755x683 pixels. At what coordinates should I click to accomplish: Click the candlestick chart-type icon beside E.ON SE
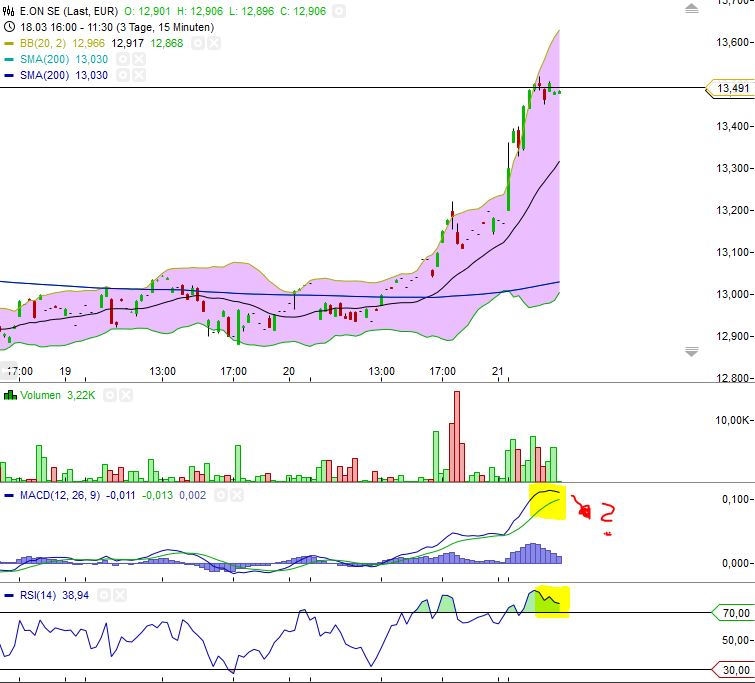(9, 11)
